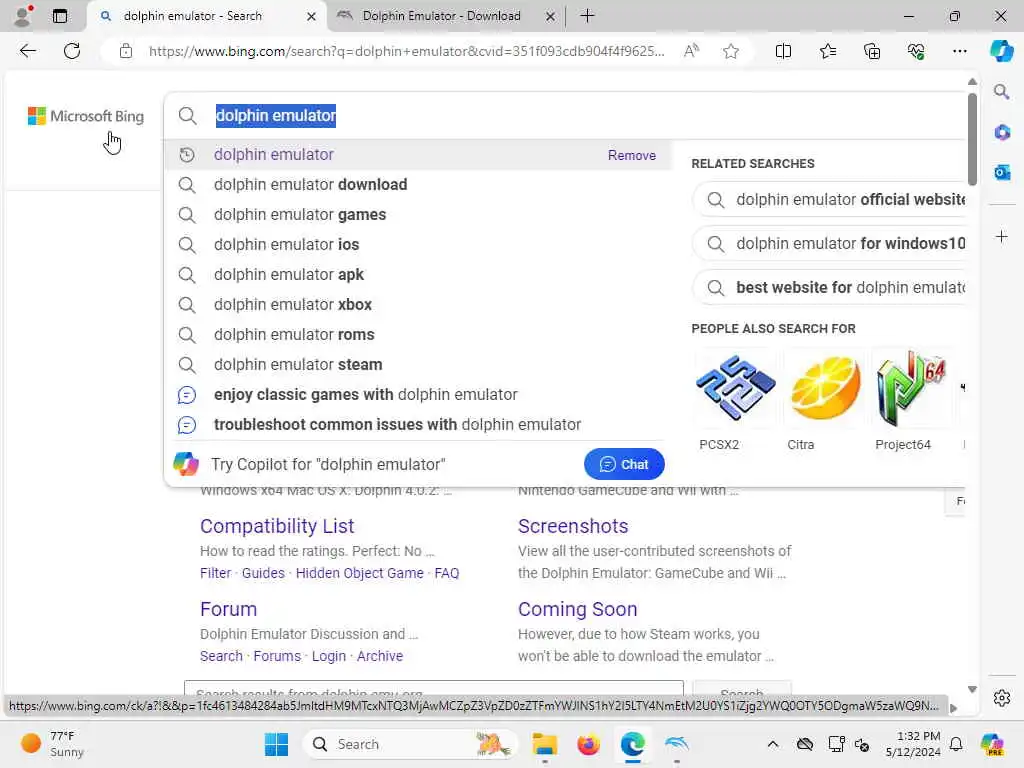
Task: Open the notifications bell
Action: 955,744
